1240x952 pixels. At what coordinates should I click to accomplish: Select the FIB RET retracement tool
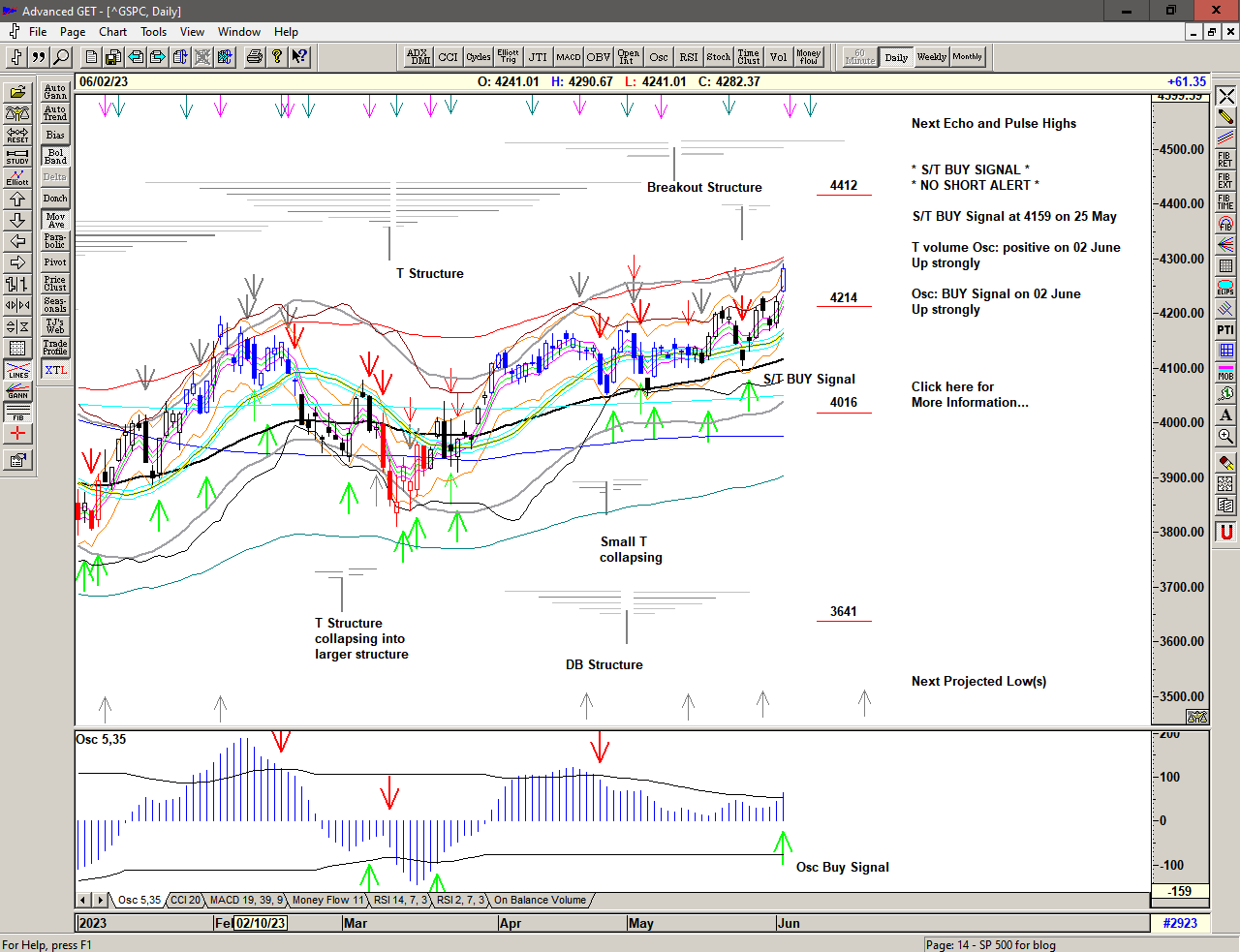1225,159
